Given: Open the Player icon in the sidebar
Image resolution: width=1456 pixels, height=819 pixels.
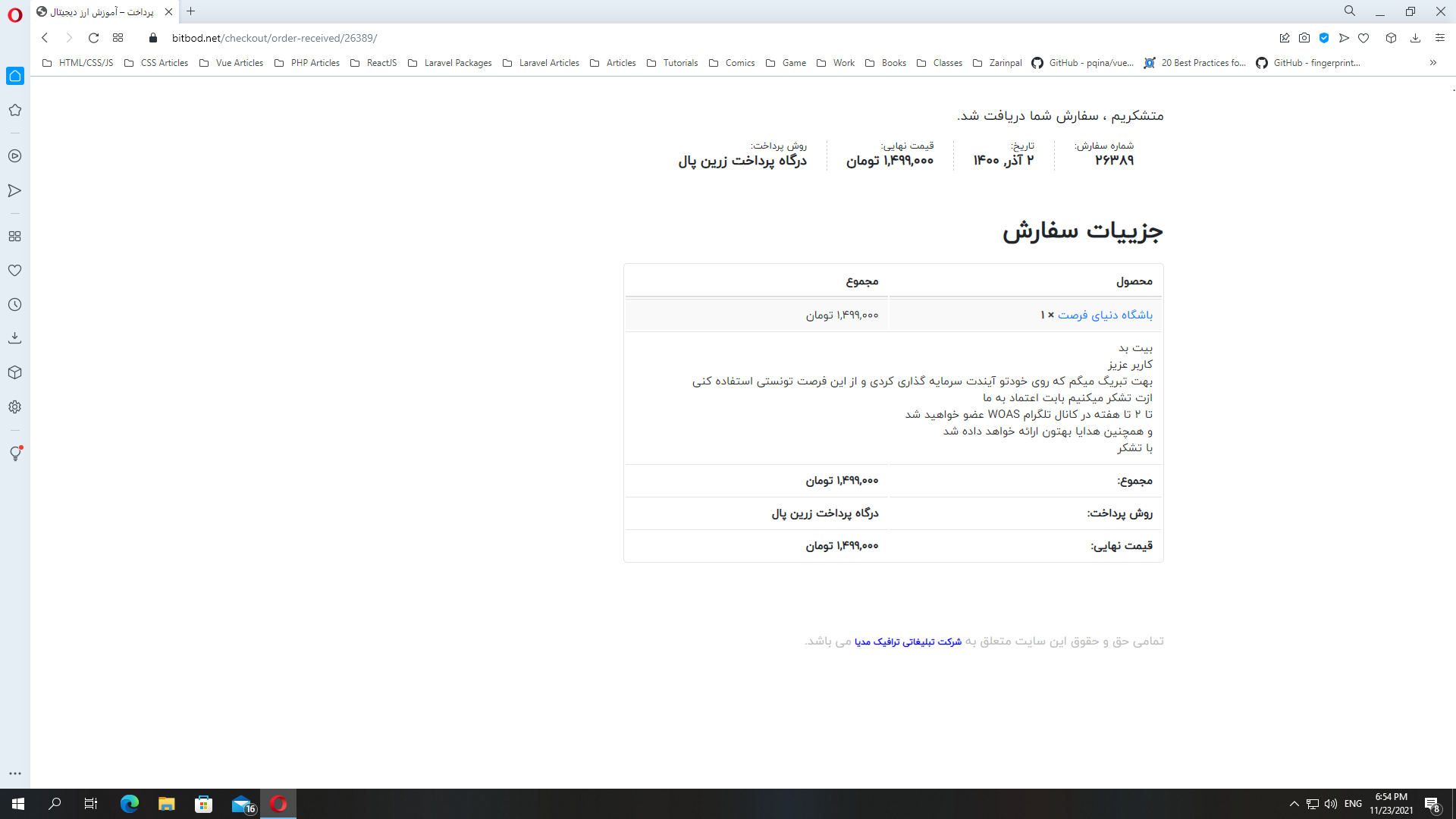Looking at the screenshot, I should click(x=14, y=155).
